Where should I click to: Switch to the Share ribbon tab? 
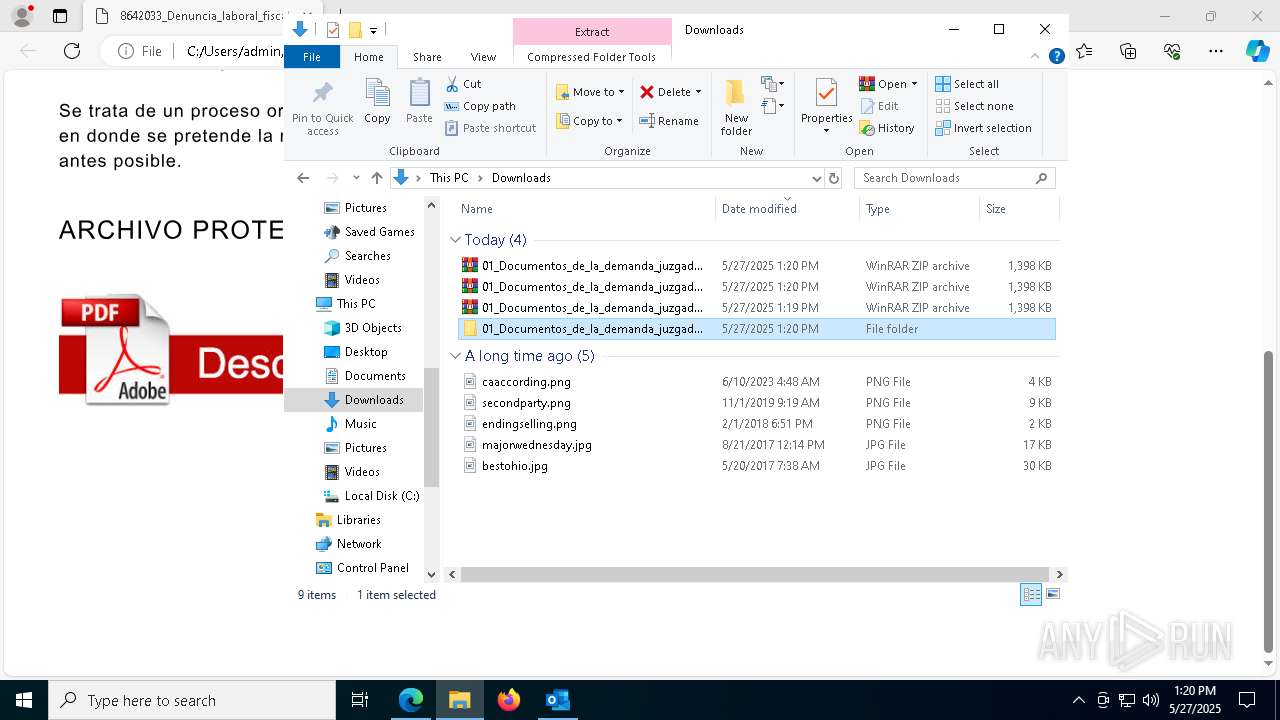click(427, 57)
